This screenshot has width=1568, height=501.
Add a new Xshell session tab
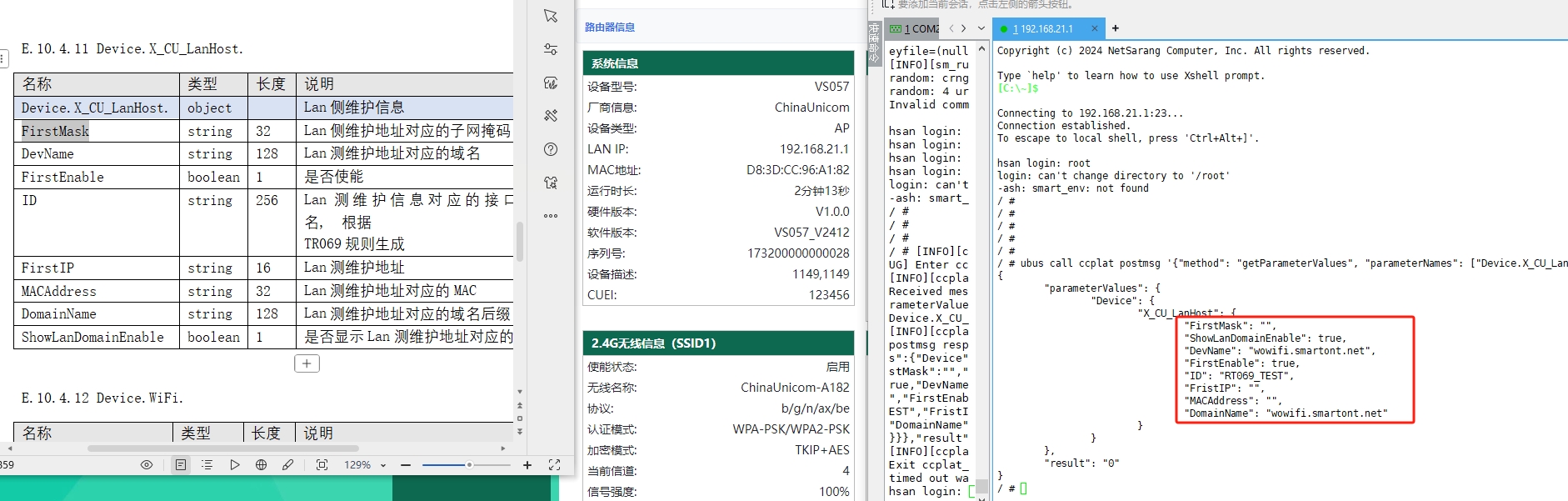click(x=1116, y=28)
